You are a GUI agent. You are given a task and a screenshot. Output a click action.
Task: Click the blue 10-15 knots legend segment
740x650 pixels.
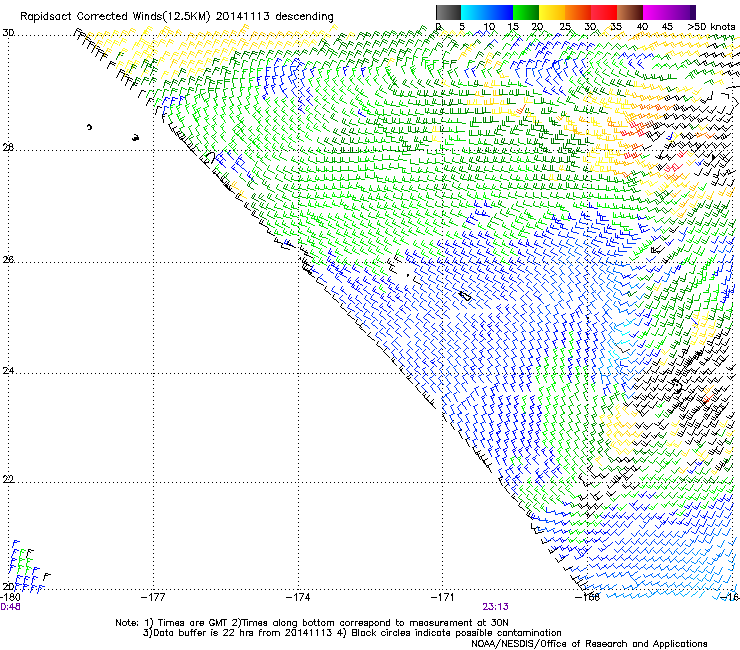point(500,12)
